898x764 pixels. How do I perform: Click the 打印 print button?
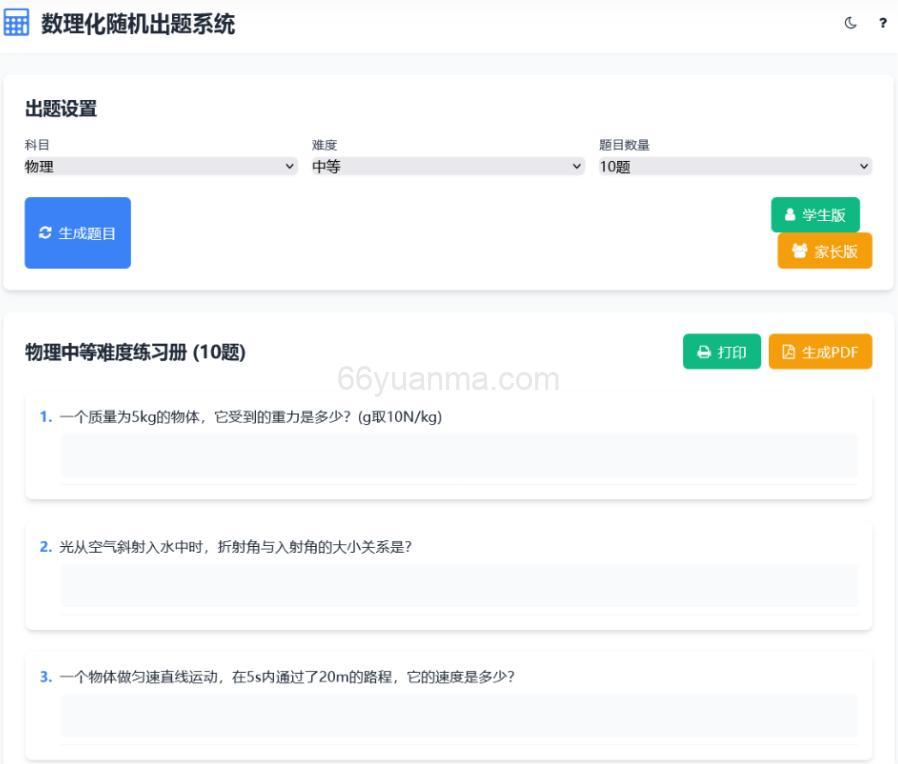point(722,351)
